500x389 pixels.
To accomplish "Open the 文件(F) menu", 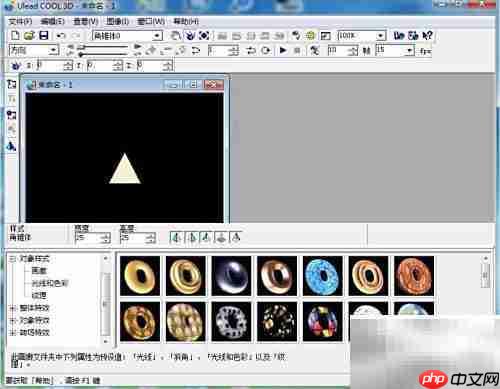I will (x=20, y=22).
